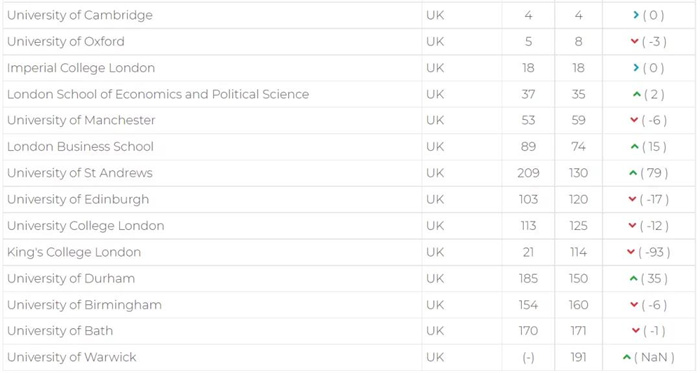Click the red down arrow for King's College London
Screen dimensions: 700x373
tap(631, 252)
